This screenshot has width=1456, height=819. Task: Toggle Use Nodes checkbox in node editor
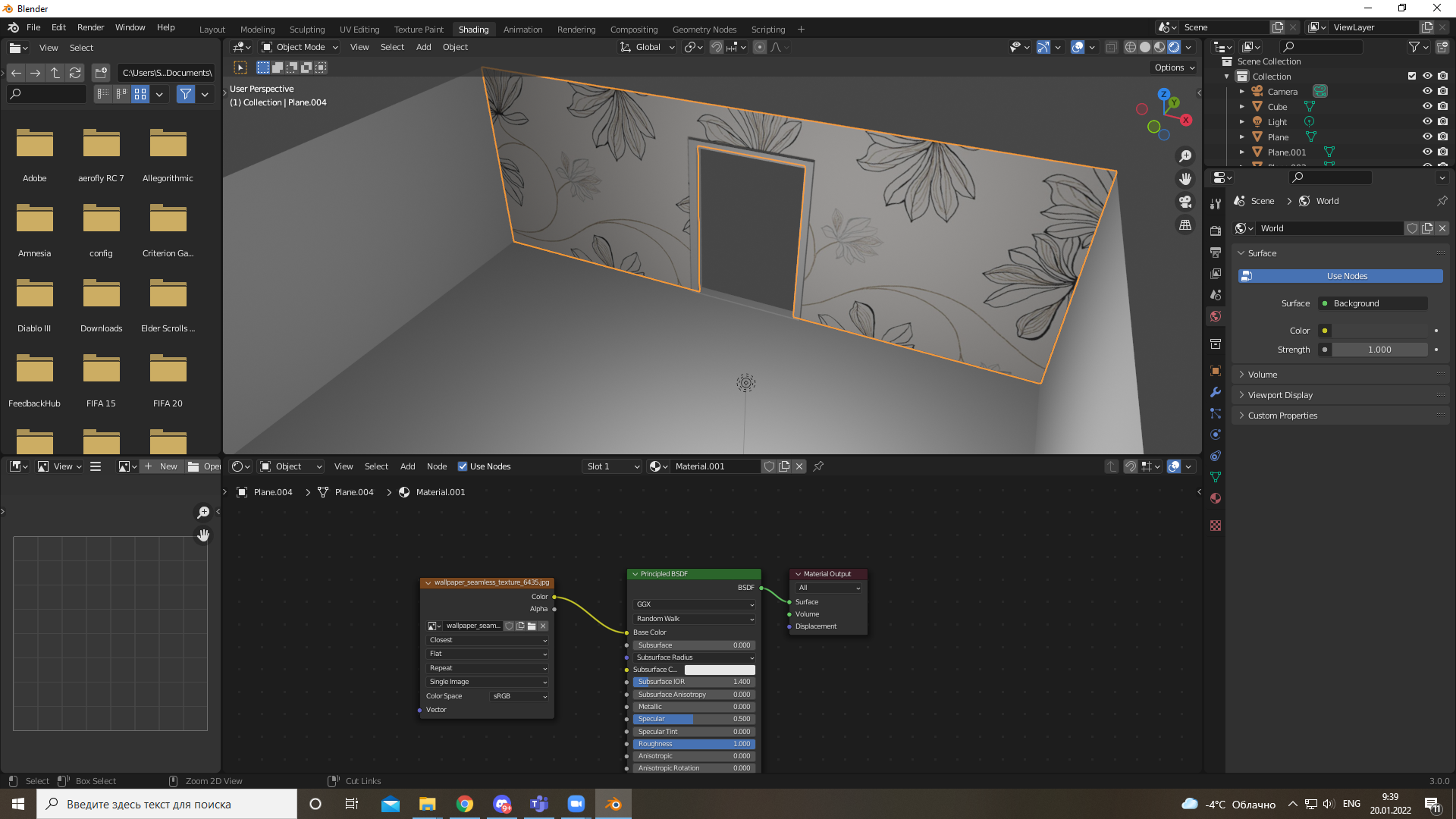tap(463, 466)
